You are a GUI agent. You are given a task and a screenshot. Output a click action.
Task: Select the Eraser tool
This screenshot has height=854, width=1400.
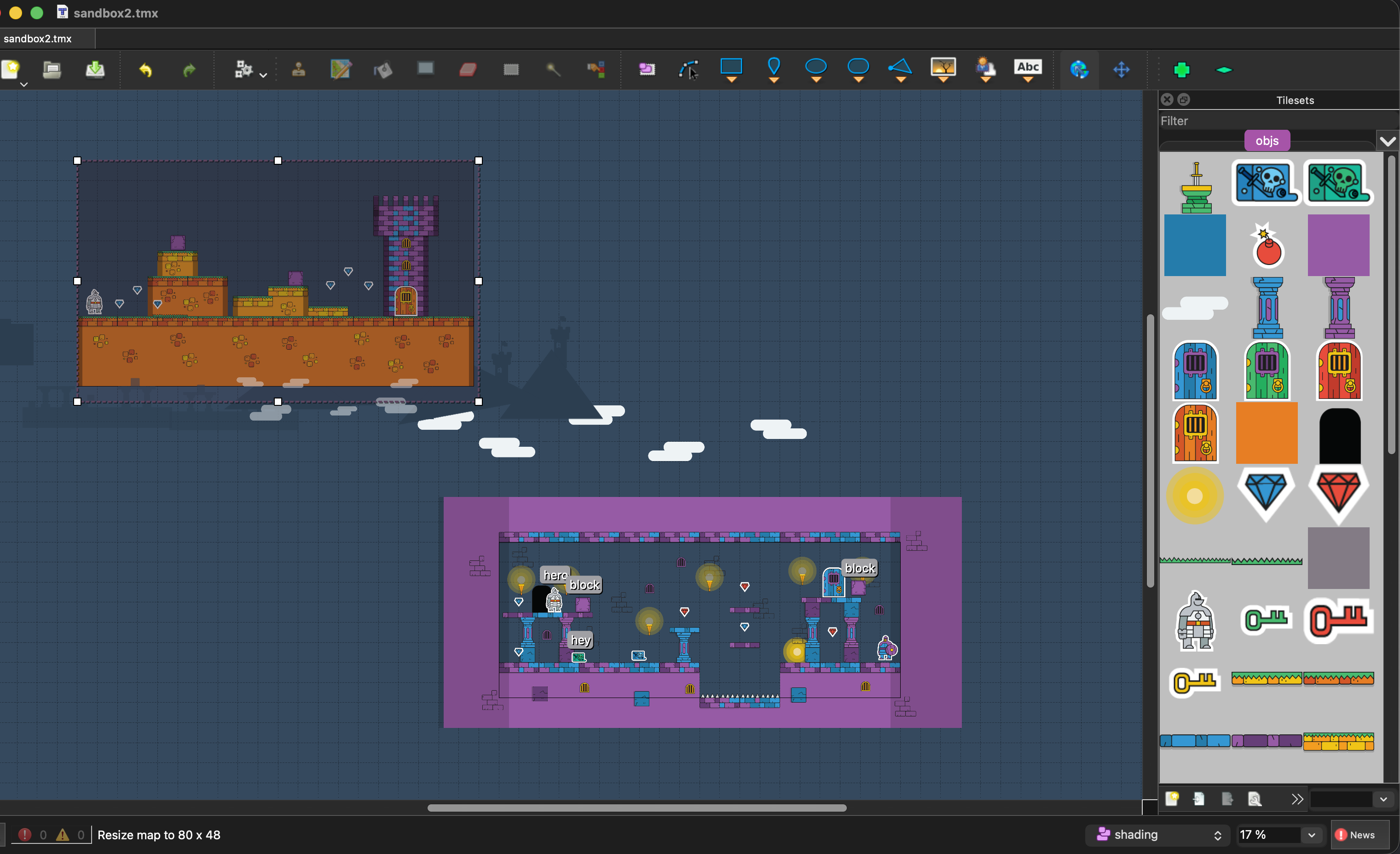[x=468, y=69]
